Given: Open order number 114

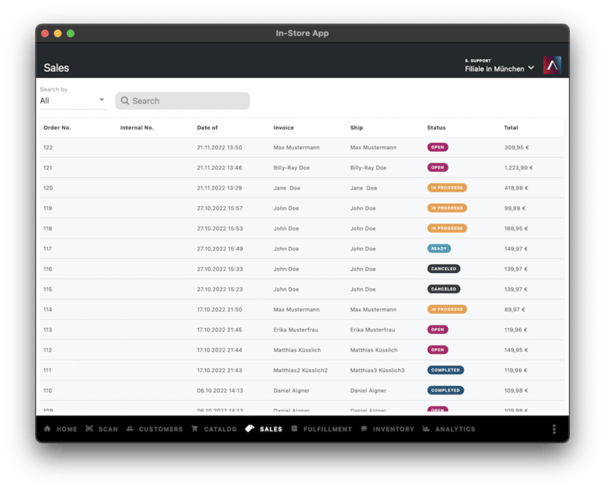Looking at the screenshot, I should pyautogui.click(x=47, y=309).
